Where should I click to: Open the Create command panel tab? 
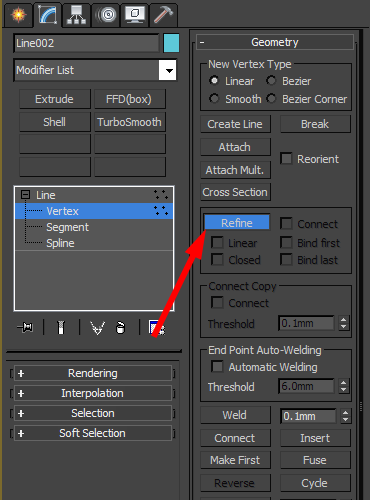[18, 15]
